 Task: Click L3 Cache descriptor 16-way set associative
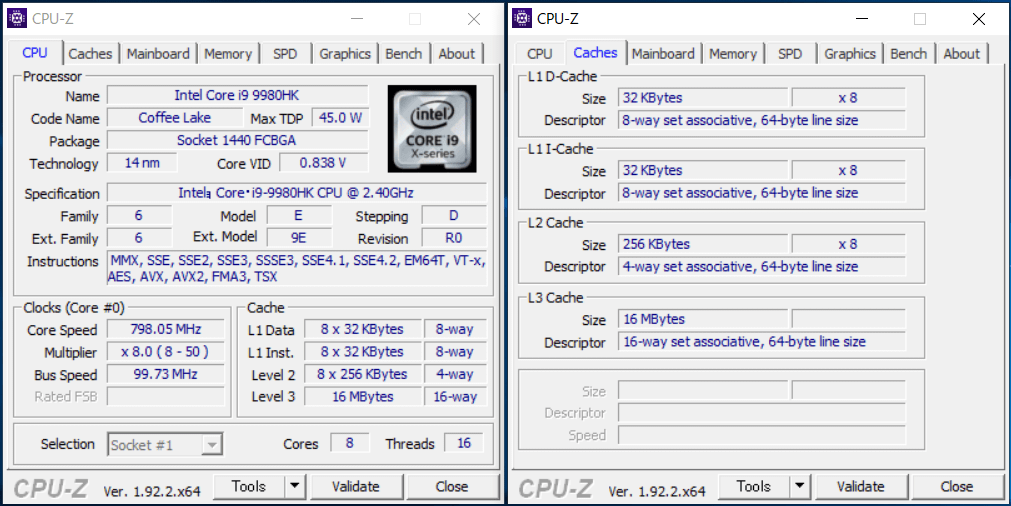[x=761, y=342]
